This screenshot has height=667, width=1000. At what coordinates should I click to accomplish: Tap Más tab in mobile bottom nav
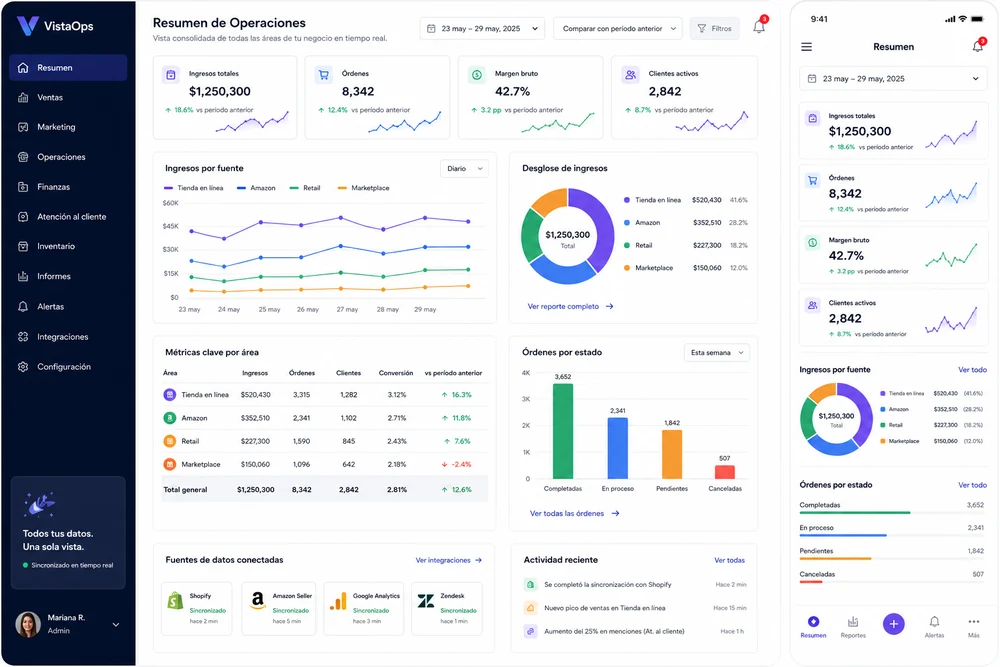(x=973, y=627)
